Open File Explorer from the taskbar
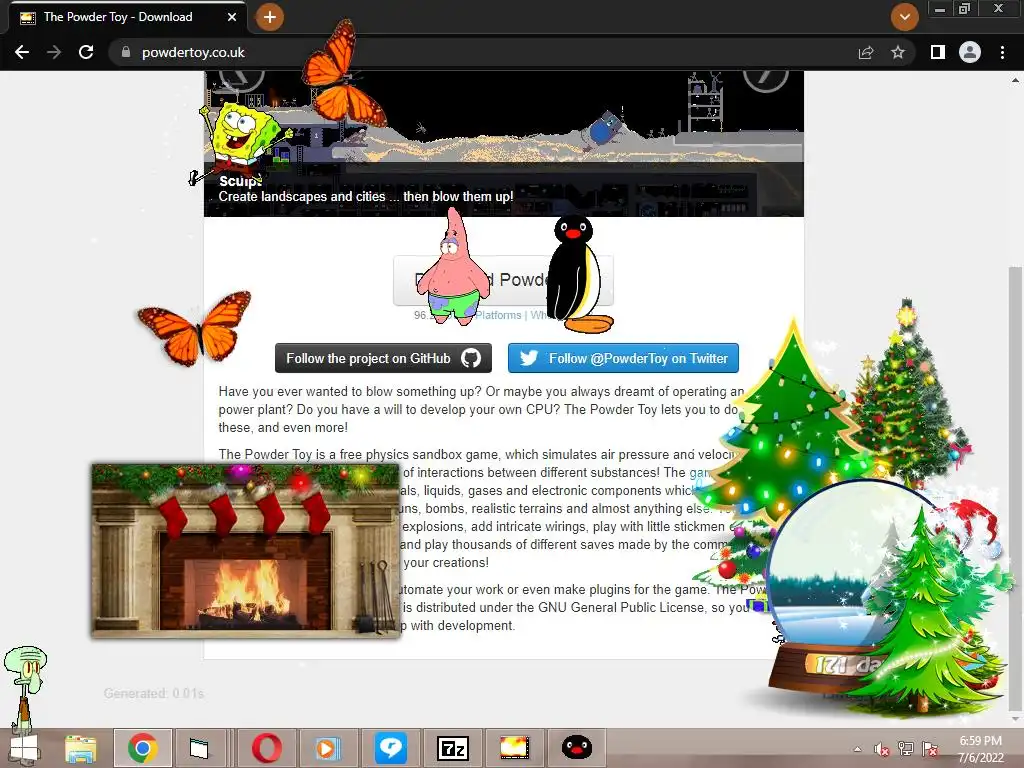The image size is (1024, 768). 80,748
